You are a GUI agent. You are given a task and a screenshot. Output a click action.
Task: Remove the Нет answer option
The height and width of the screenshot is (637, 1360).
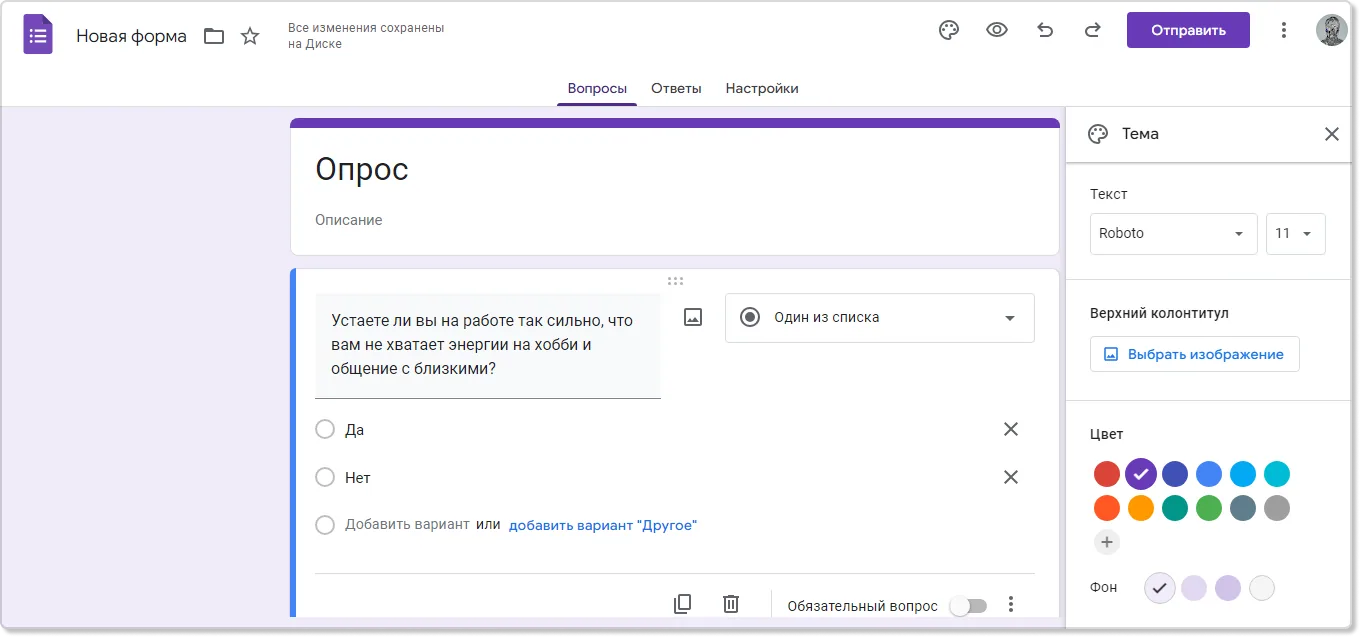[x=1011, y=477]
